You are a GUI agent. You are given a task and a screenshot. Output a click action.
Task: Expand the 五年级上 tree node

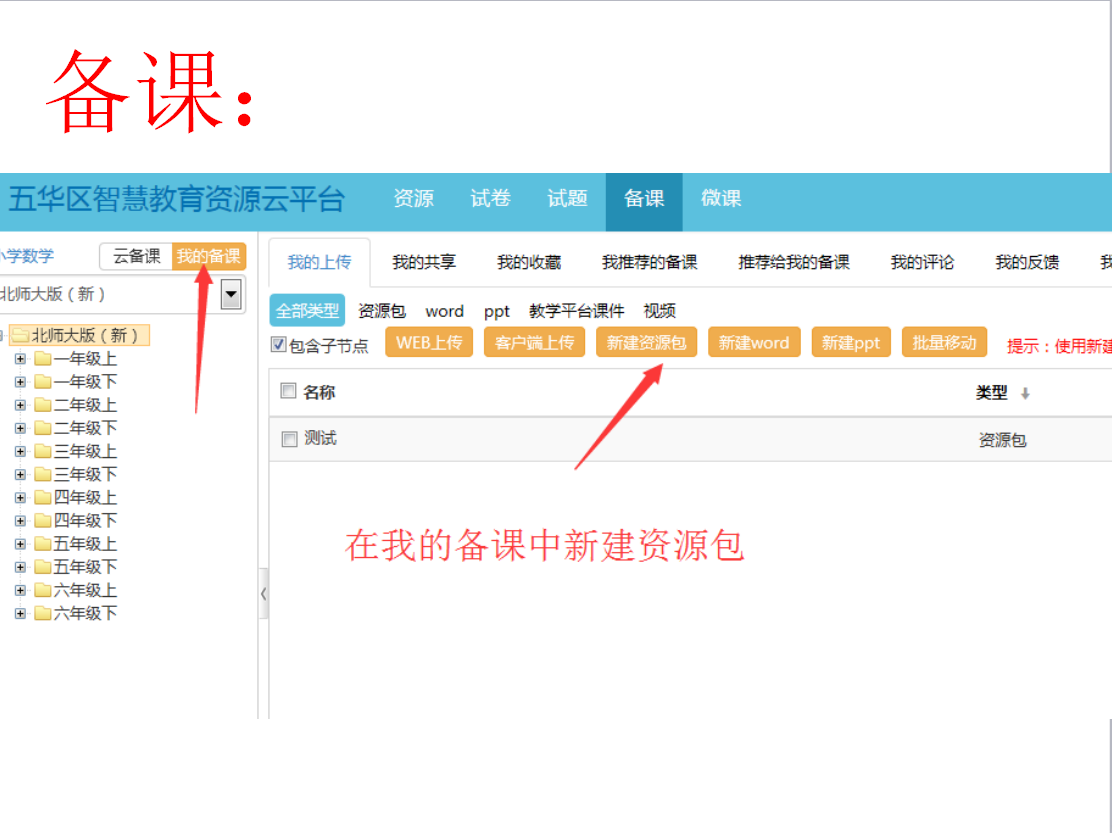(x=21, y=544)
